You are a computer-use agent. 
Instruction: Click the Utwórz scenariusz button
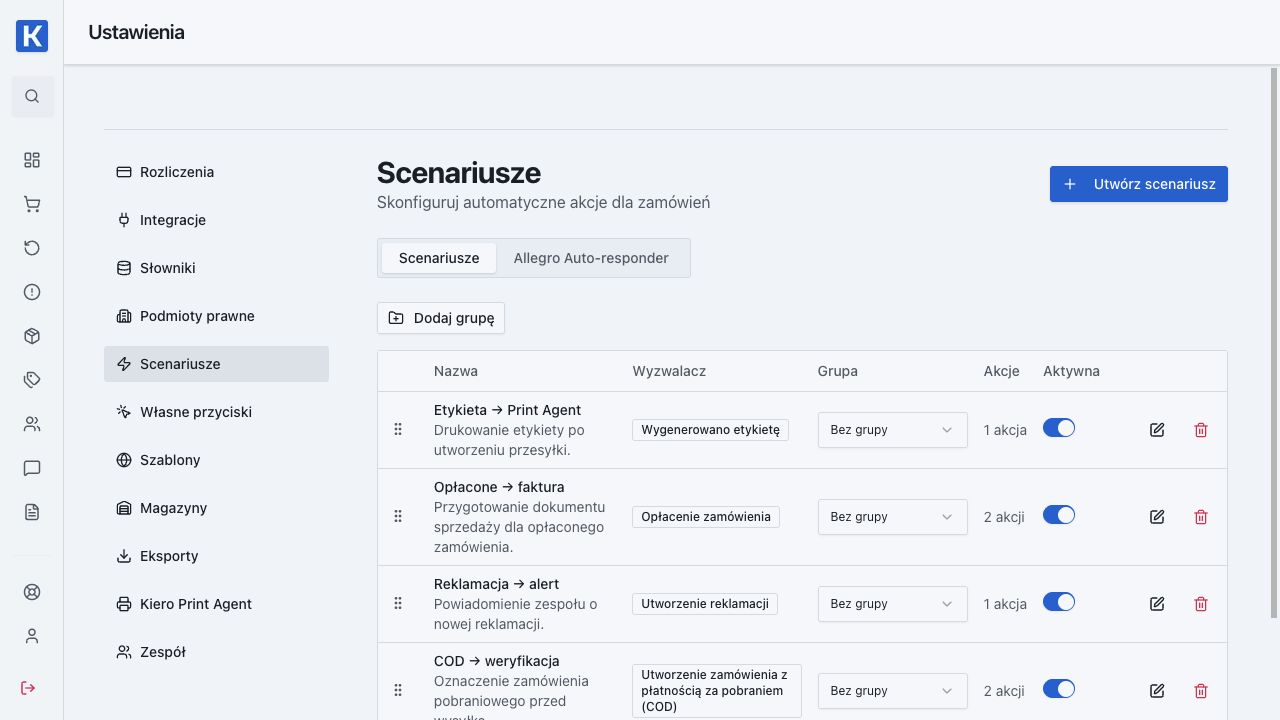(1139, 184)
